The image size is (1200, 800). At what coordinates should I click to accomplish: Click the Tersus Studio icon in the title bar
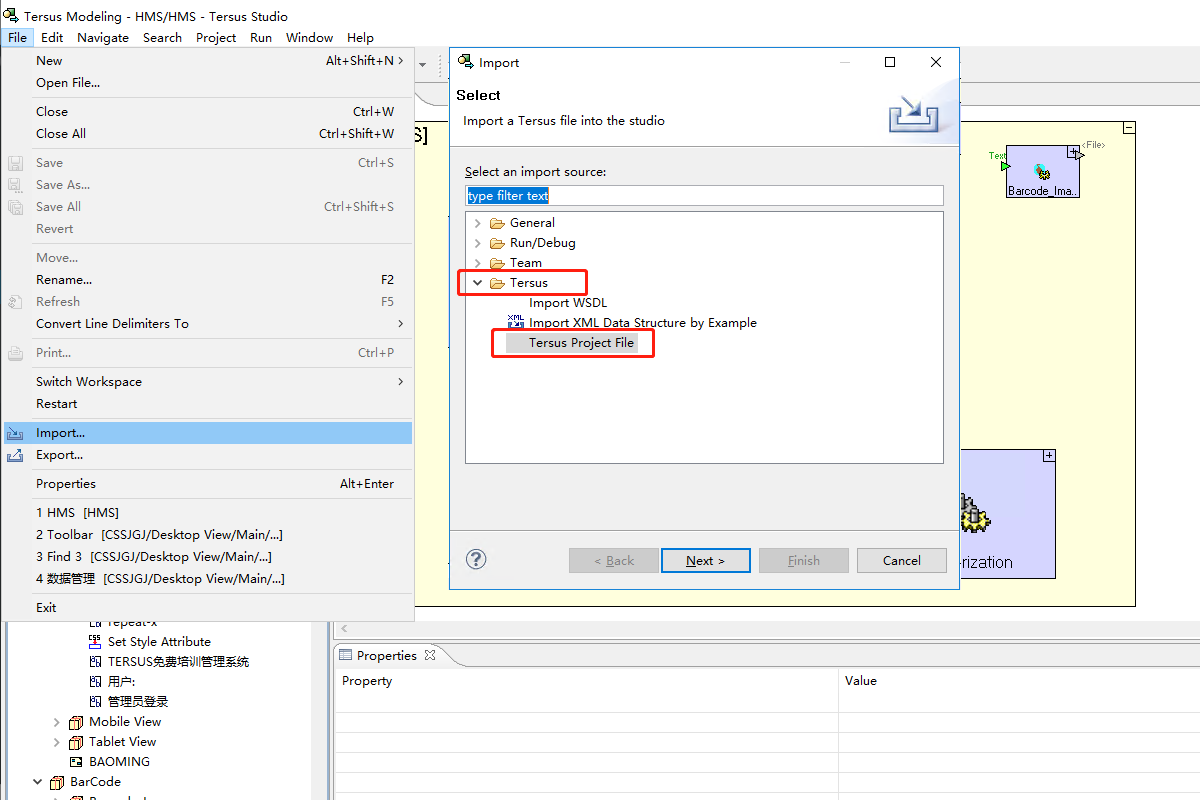click(10, 16)
